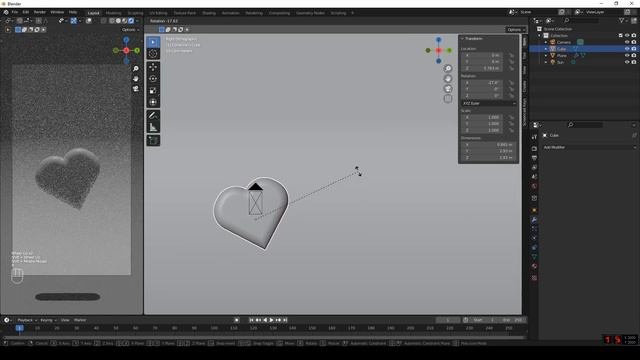Open the Add Modifier dropdown

[589, 147]
